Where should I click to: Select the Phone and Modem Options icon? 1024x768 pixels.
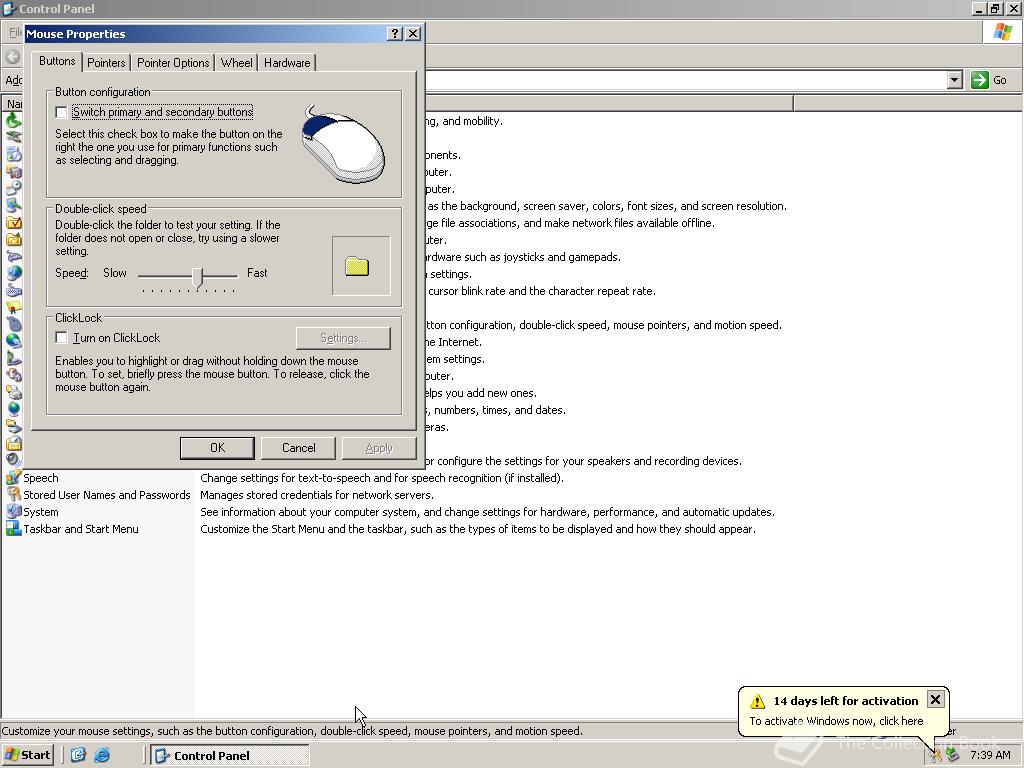pyautogui.click(x=14, y=359)
